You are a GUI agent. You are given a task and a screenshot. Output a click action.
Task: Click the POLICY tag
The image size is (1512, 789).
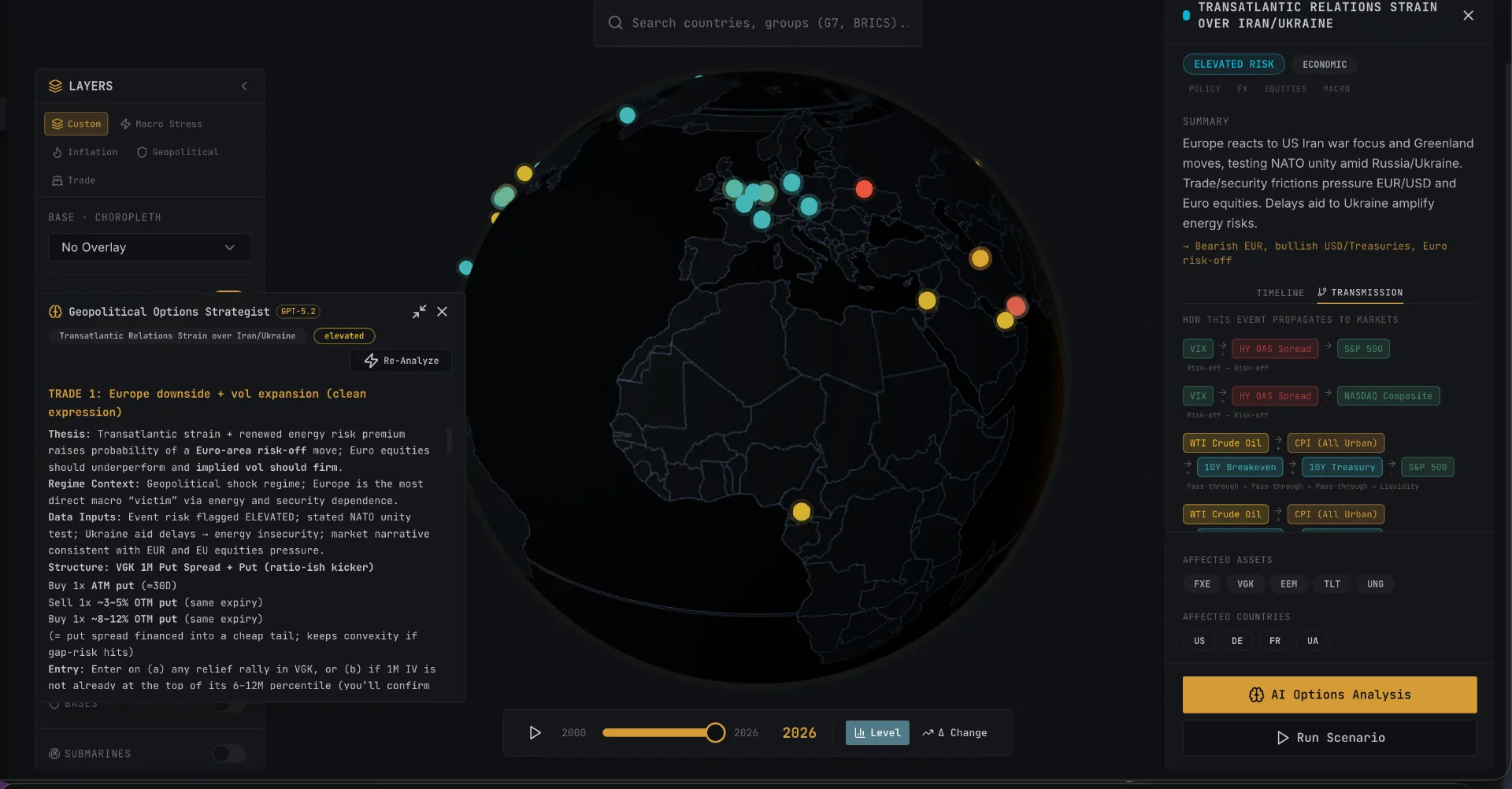click(1204, 89)
